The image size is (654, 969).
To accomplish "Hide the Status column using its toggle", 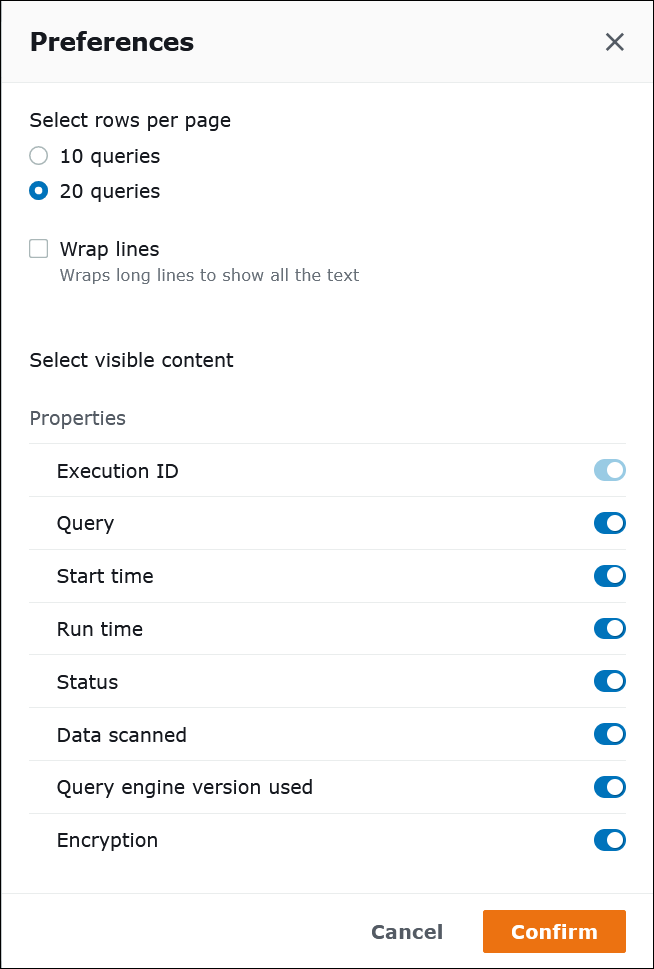I will [x=610, y=681].
